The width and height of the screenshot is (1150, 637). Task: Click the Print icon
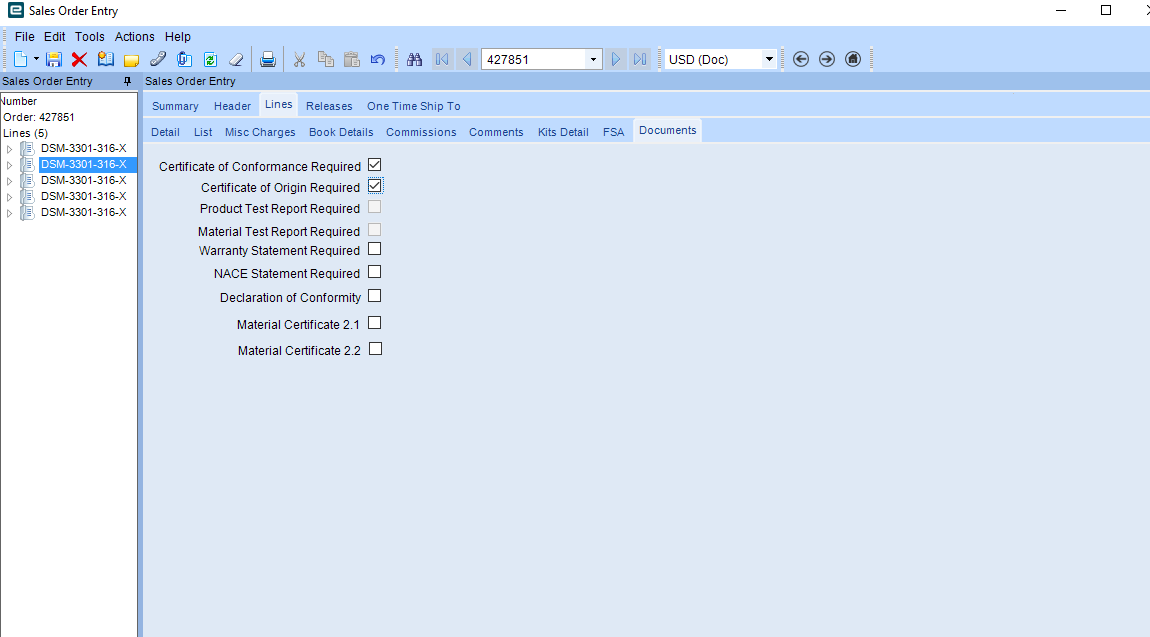click(268, 59)
